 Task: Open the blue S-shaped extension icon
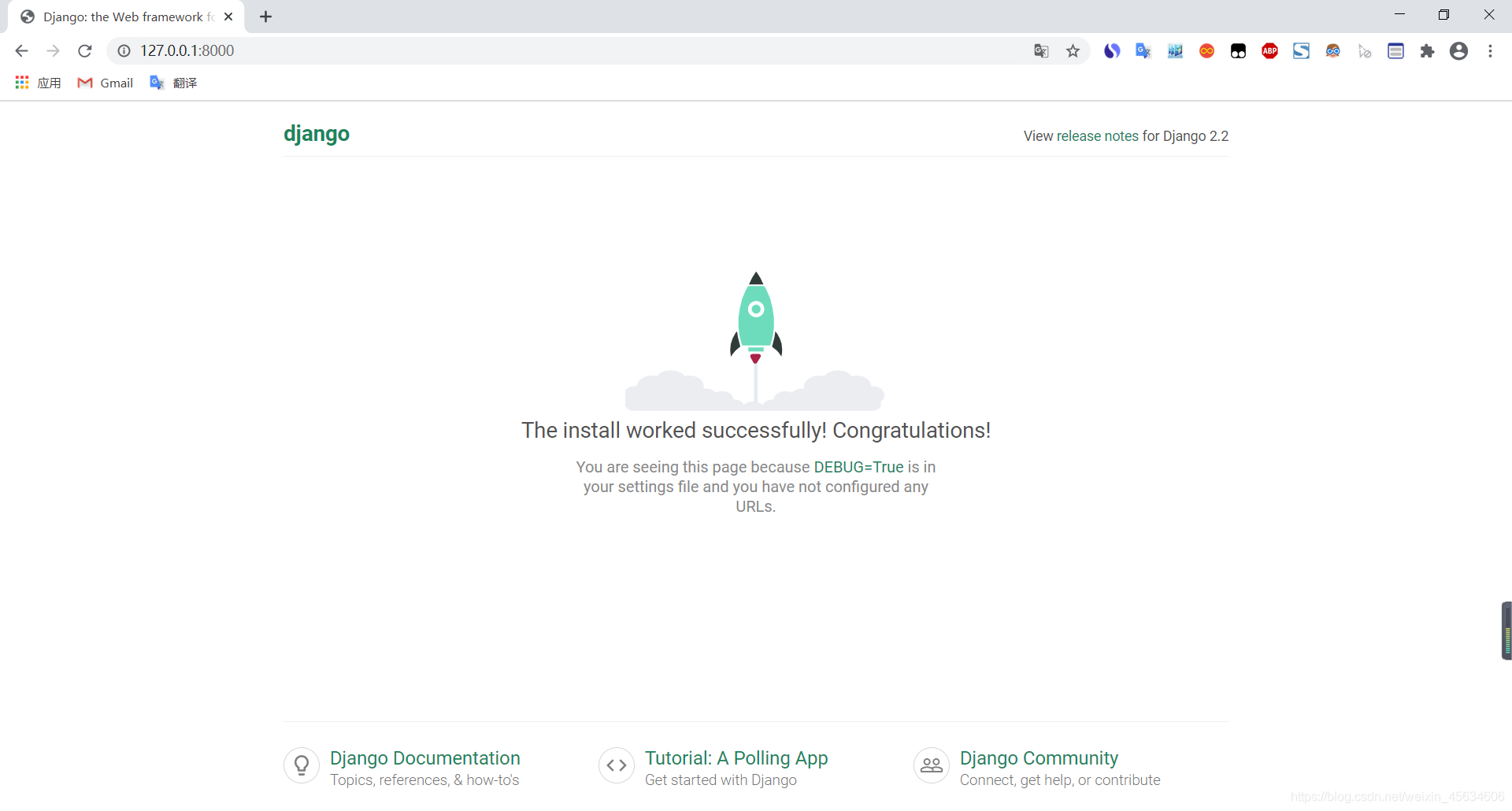click(x=1301, y=51)
